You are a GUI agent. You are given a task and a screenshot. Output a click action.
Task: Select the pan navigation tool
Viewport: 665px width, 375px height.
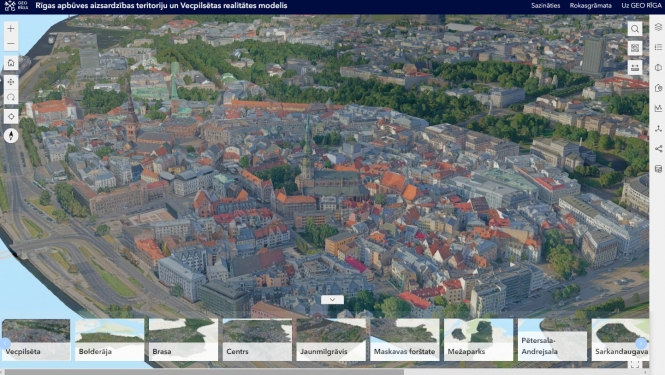pos(11,81)
